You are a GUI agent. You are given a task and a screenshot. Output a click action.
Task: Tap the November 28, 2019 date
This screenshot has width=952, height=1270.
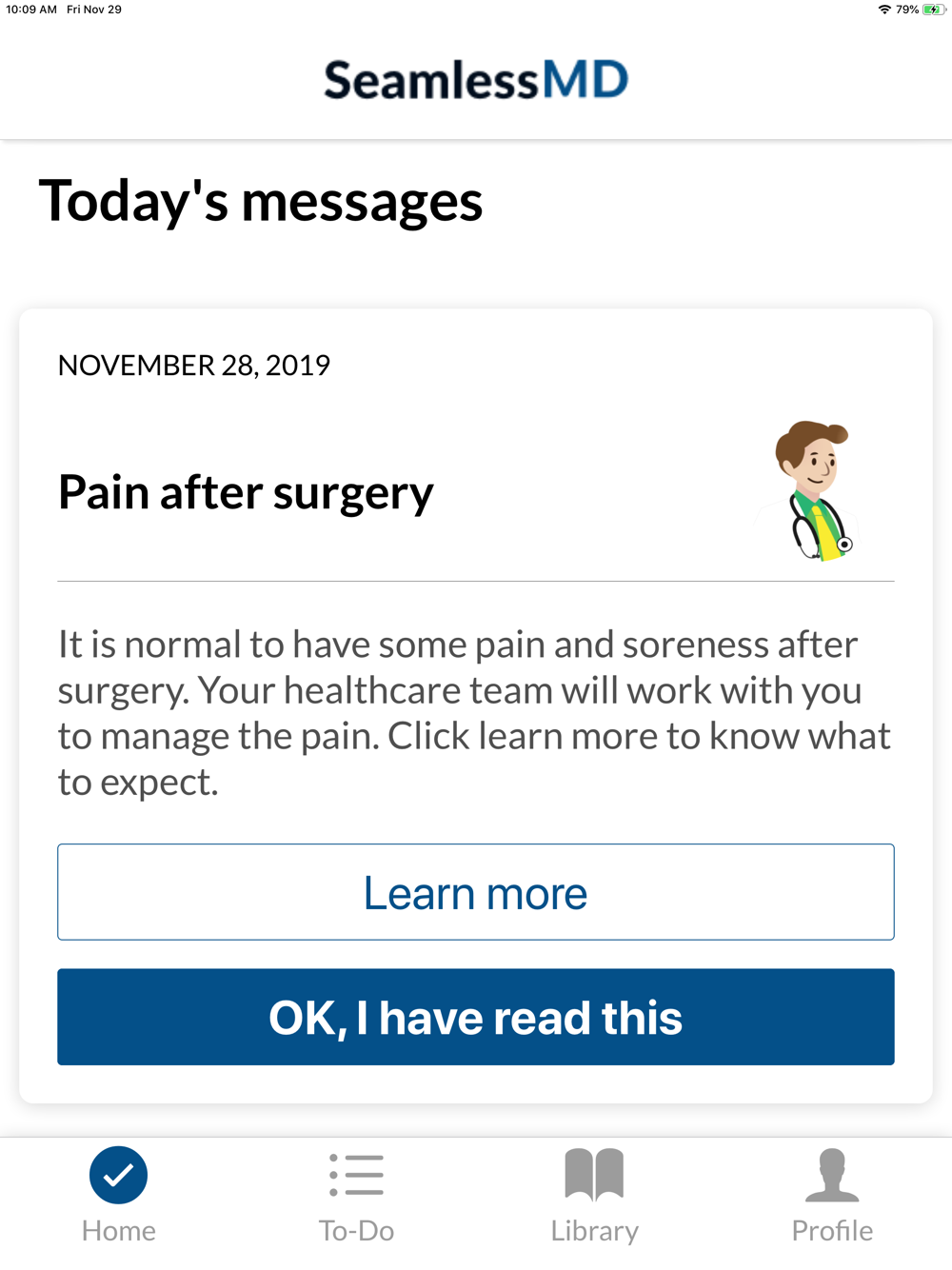[x=194, y=366]
